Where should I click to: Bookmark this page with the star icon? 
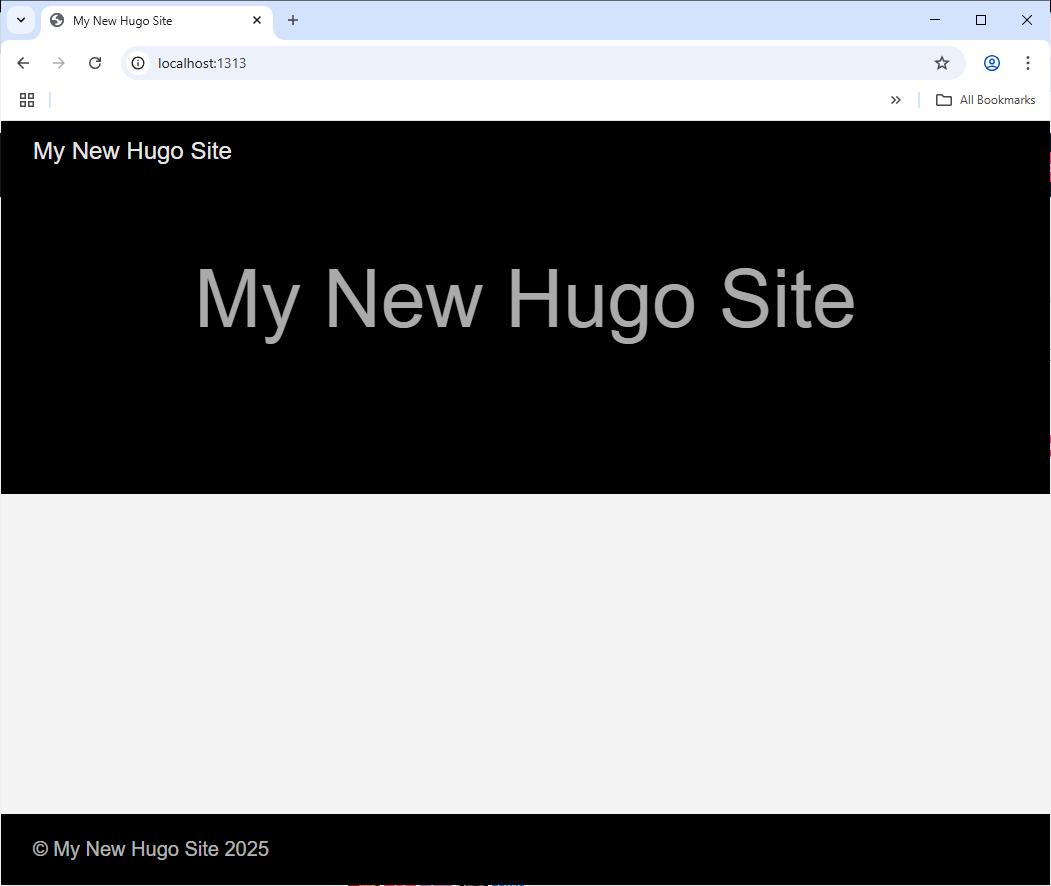(941, 62)
